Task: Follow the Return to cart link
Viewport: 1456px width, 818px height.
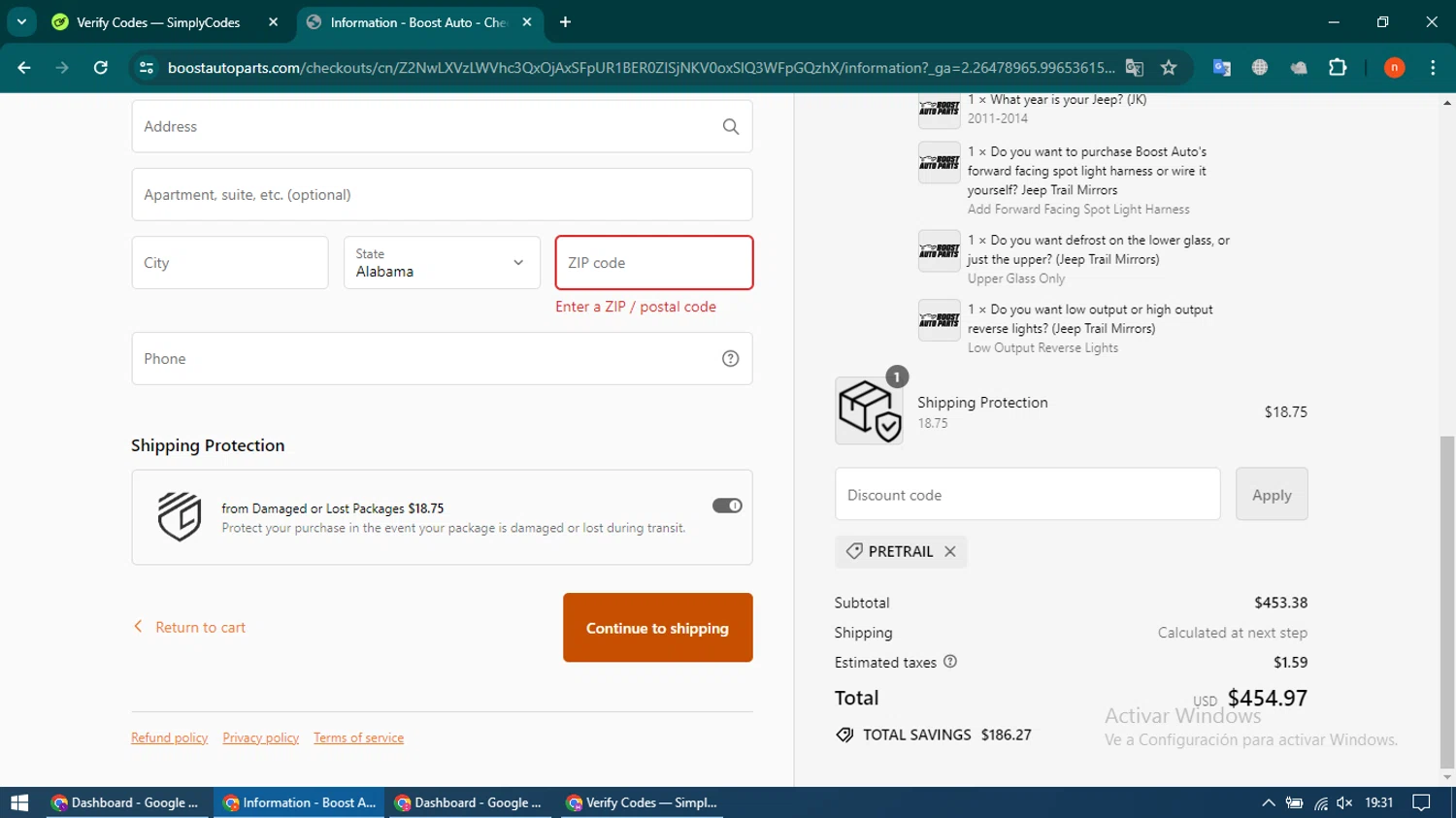Action: pos(189,628)
